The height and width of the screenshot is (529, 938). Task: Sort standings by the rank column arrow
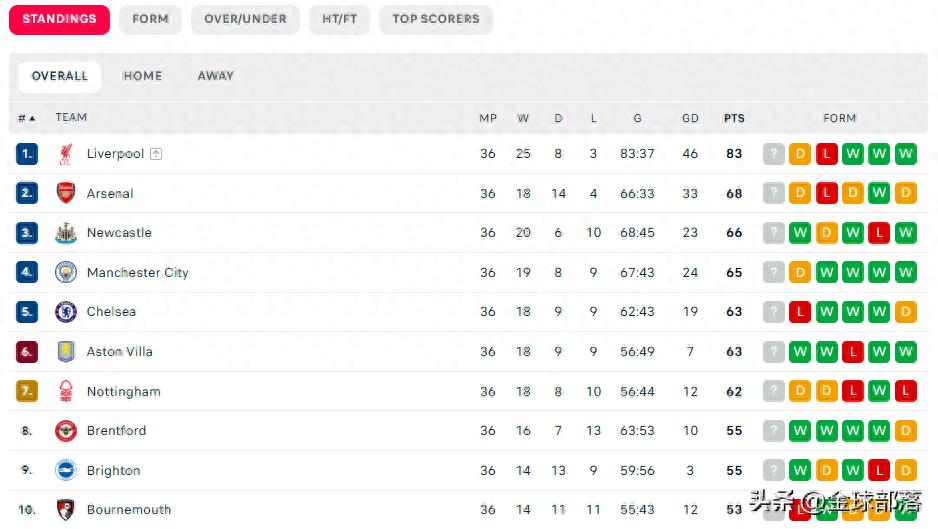[32, 118]
